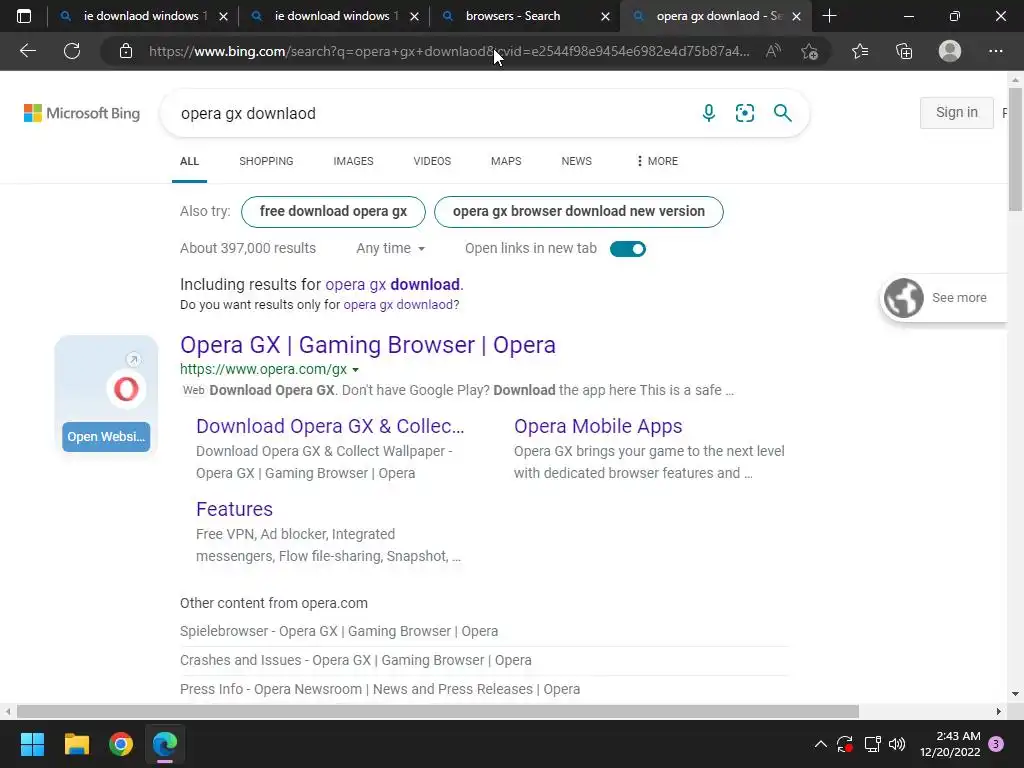View site information lock icon
This screenshot has width=1024, height=768.
click(x=126, y=51)
